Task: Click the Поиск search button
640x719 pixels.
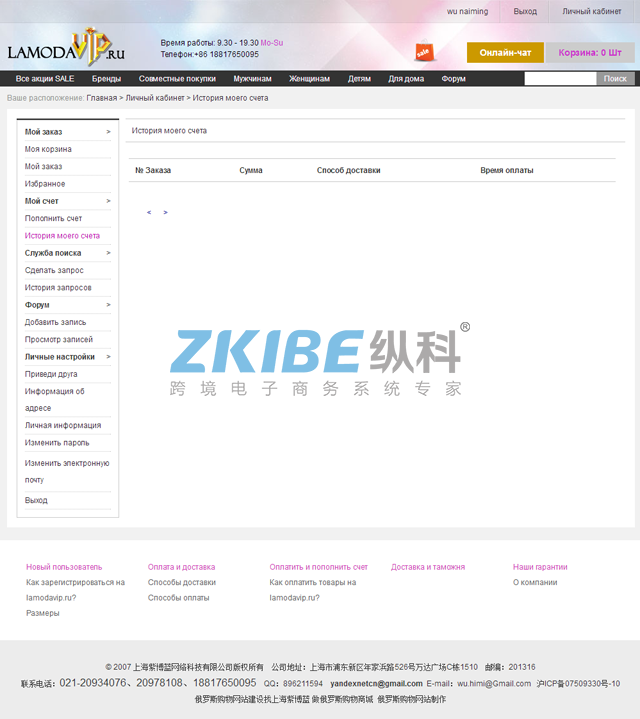Action: tap(615, 79)
